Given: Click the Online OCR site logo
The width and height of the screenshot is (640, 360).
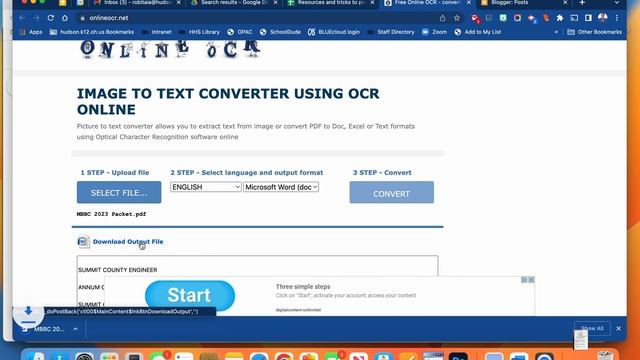Looking at the screenshot, I should (x=170, y=49).
